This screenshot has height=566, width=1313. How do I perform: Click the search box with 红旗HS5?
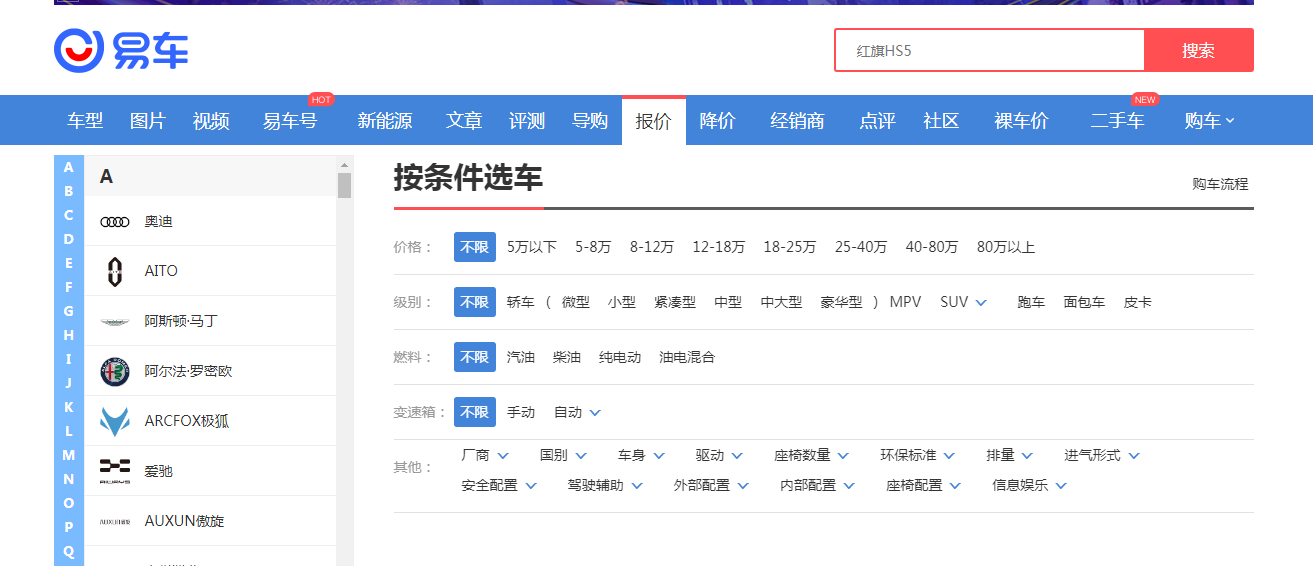(x=989, y=50)
